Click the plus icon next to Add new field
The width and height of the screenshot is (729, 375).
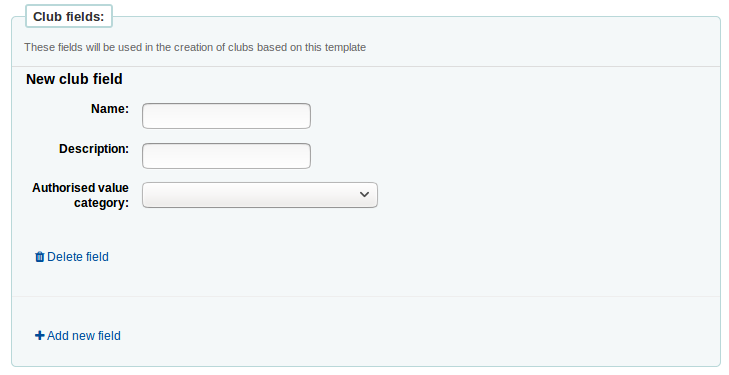tap(40, 336)
